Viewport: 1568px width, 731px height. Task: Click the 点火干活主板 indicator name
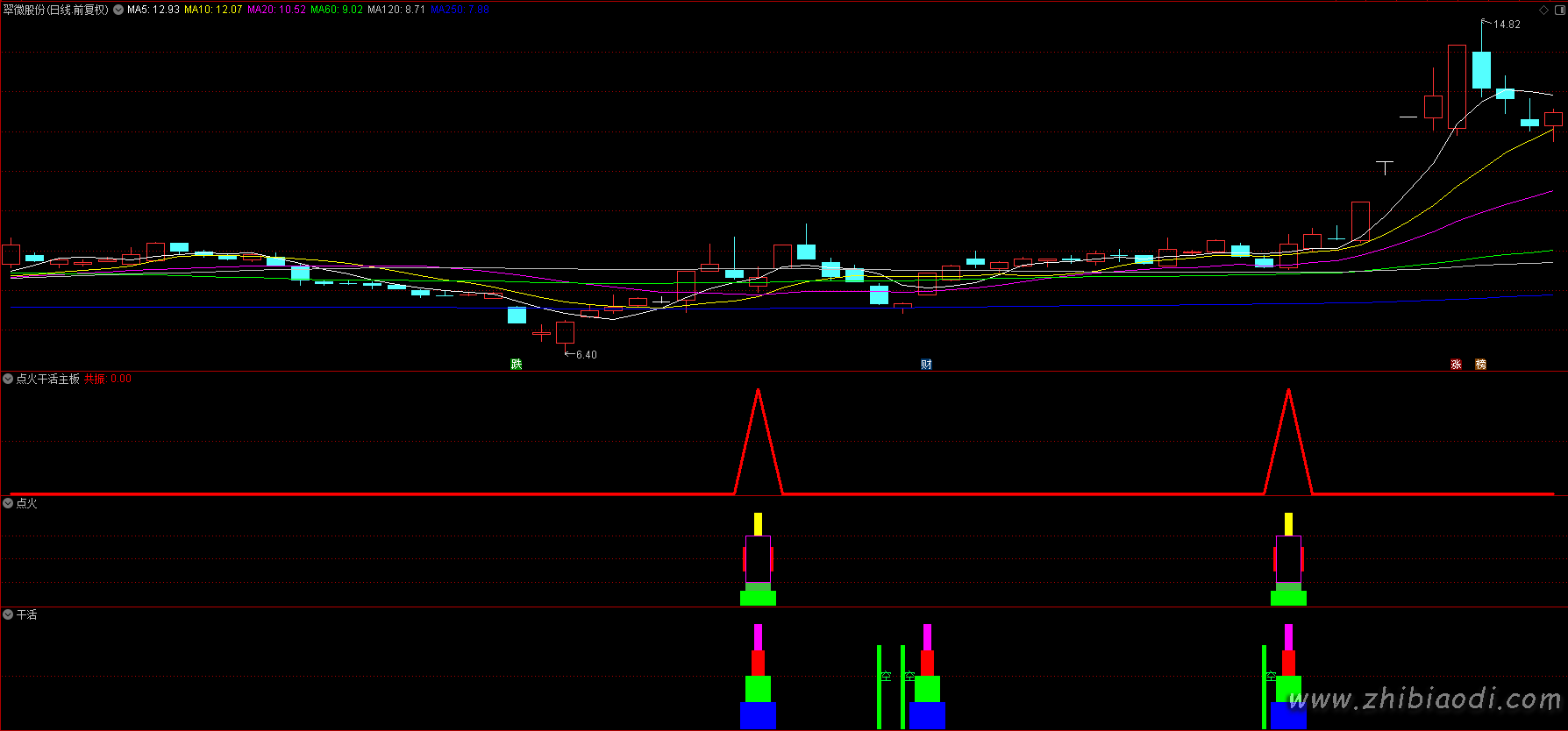point(48,379)
